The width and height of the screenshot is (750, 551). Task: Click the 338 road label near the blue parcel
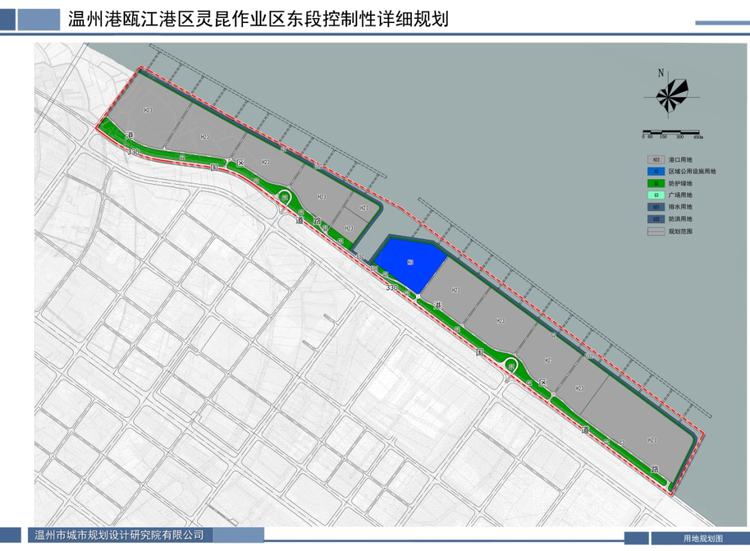coord(391,288)
